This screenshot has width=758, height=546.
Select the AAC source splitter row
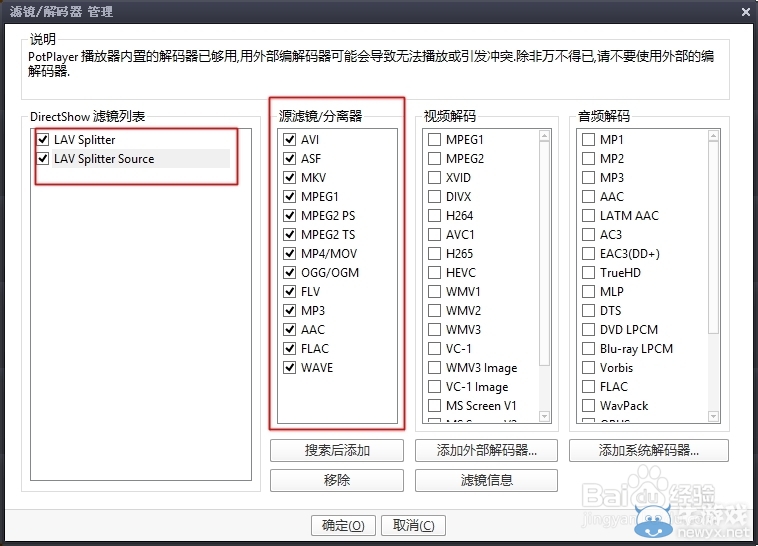click(x=313, y=330)
